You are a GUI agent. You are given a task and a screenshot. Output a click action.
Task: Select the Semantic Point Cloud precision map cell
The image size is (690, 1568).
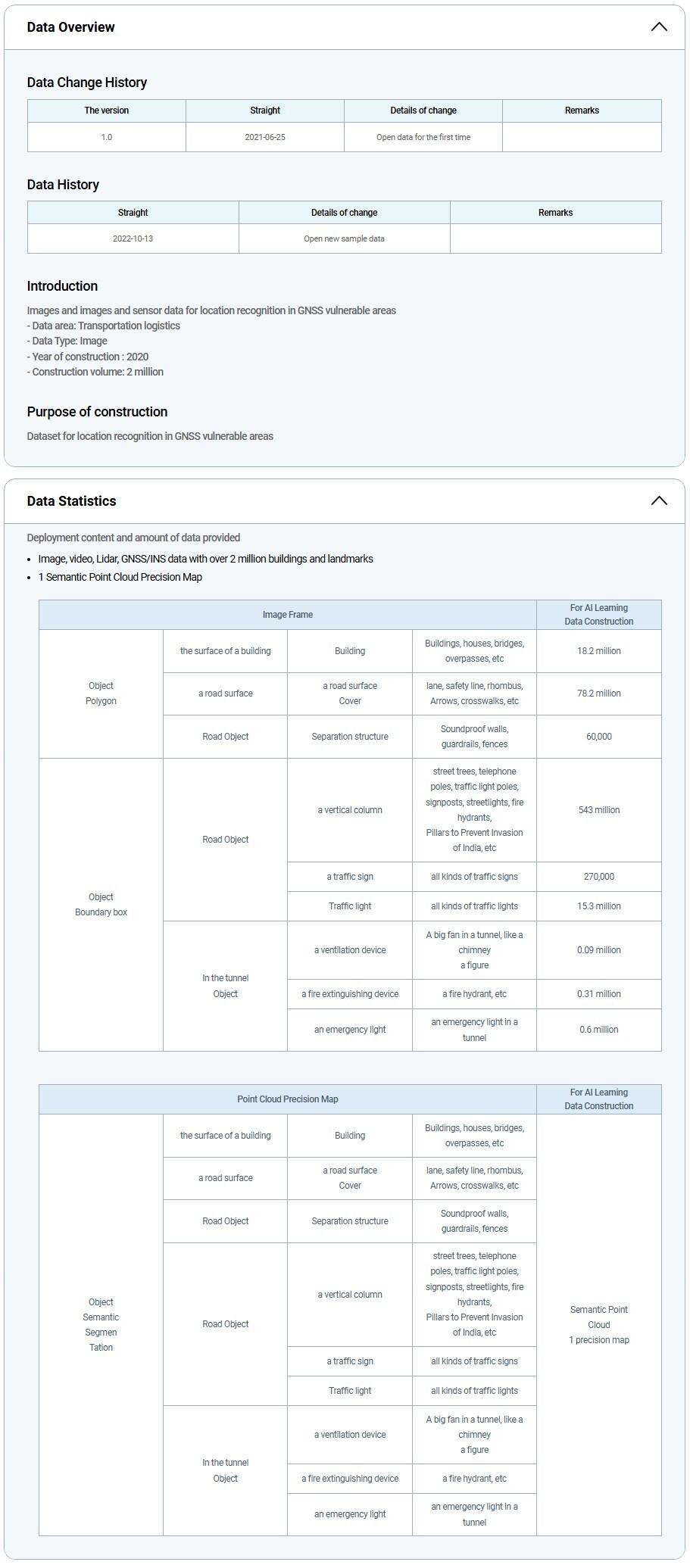(x=598, y=1325)
